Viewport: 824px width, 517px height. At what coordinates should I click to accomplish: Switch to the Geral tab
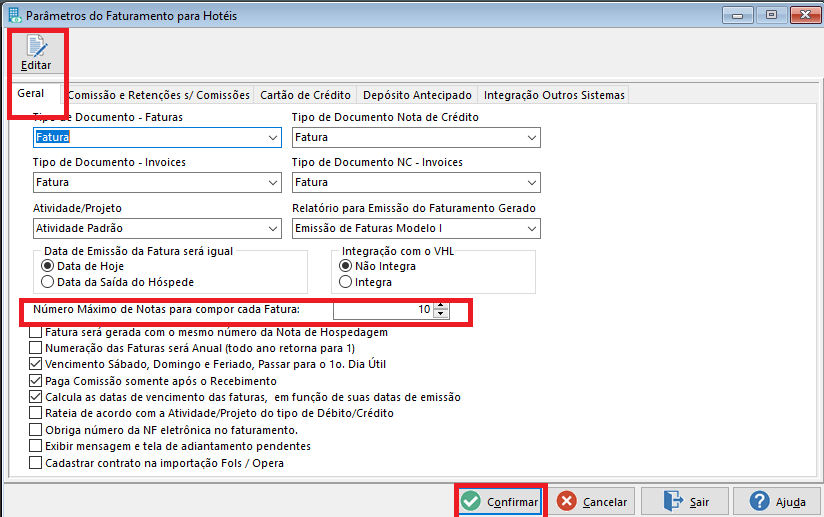click(x=30, y=94)
